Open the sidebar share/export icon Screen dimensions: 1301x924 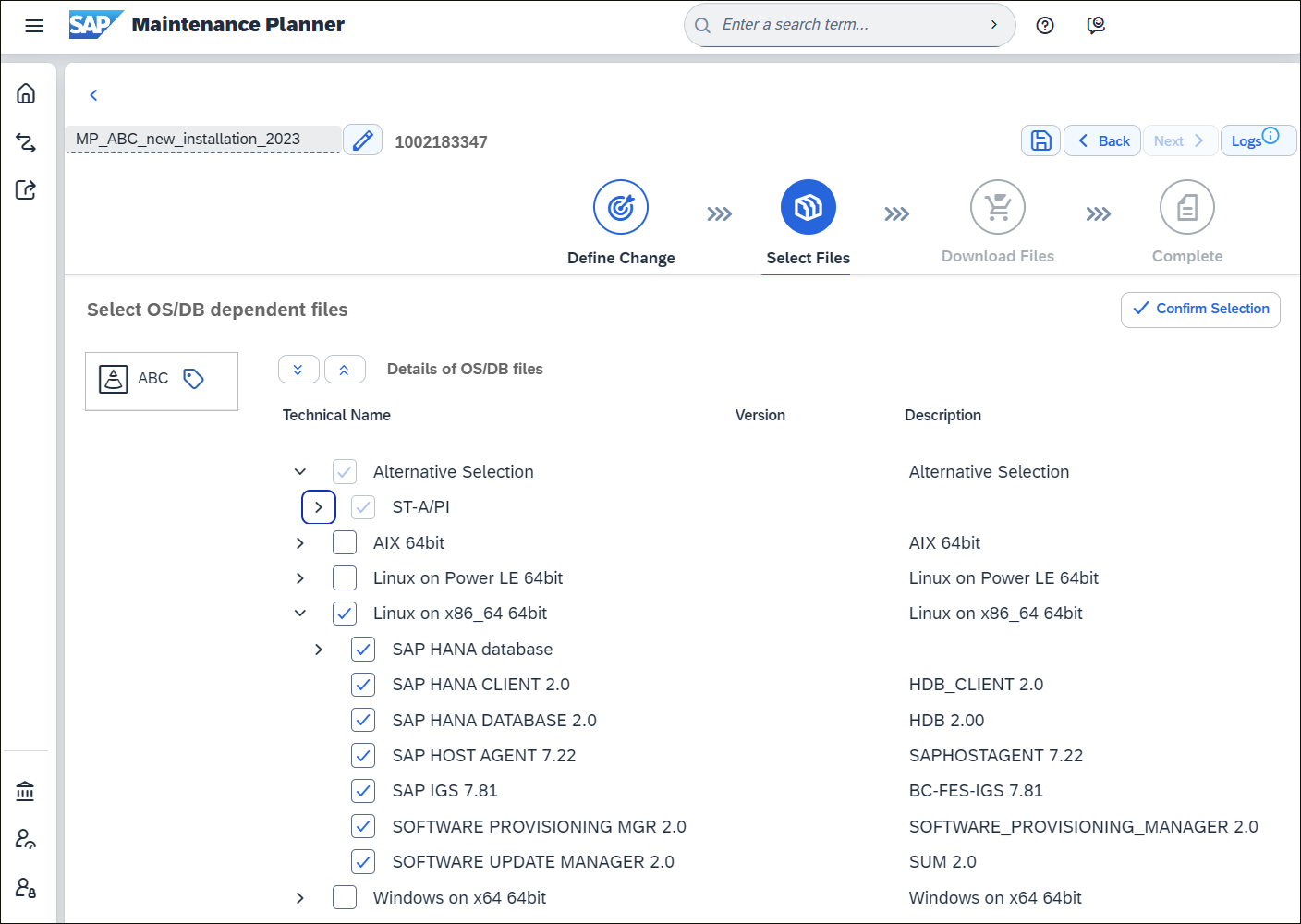coord(26,189)
